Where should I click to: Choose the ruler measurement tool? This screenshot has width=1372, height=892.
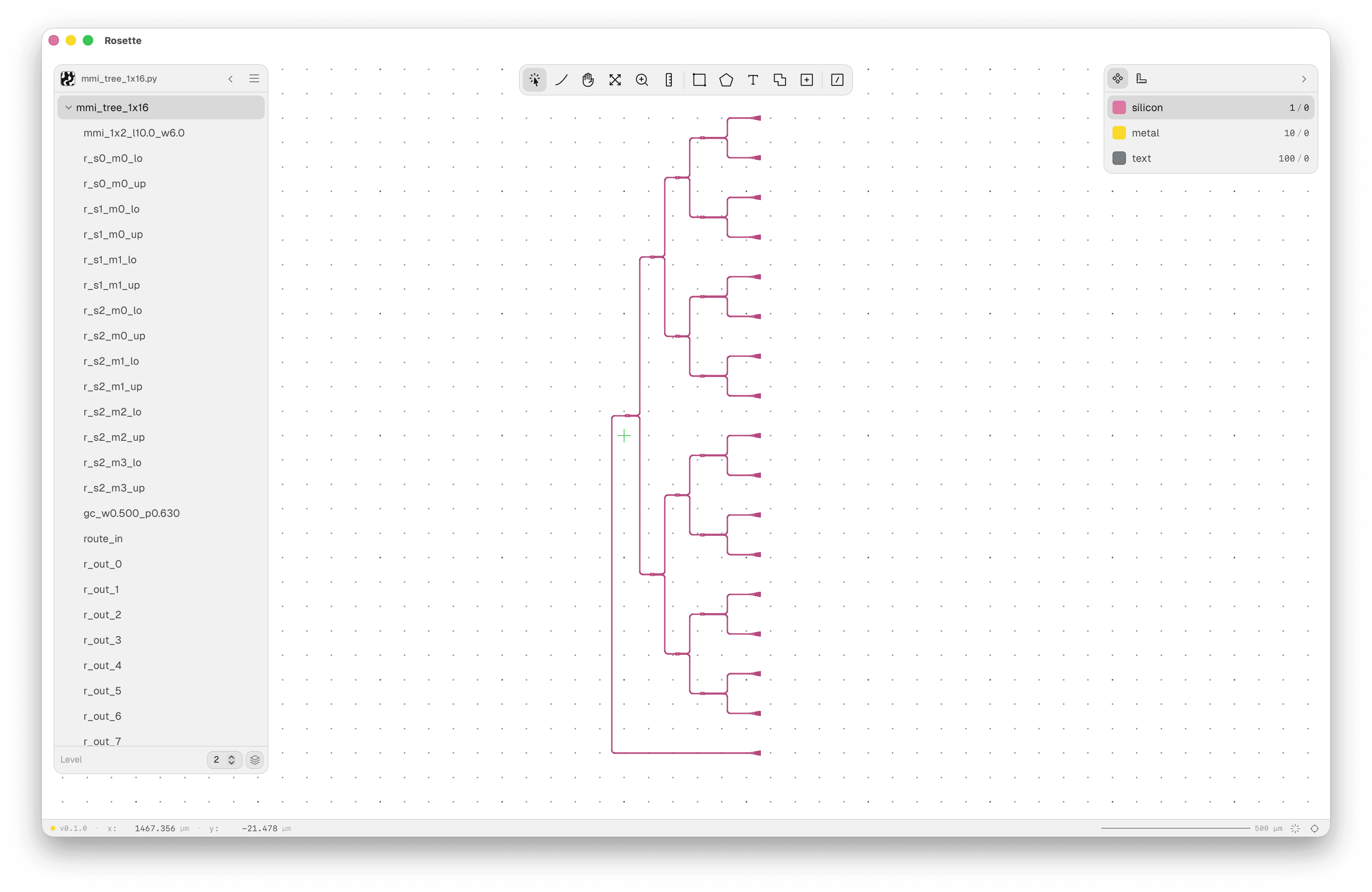pyautogui.click(x=669, y=79)
